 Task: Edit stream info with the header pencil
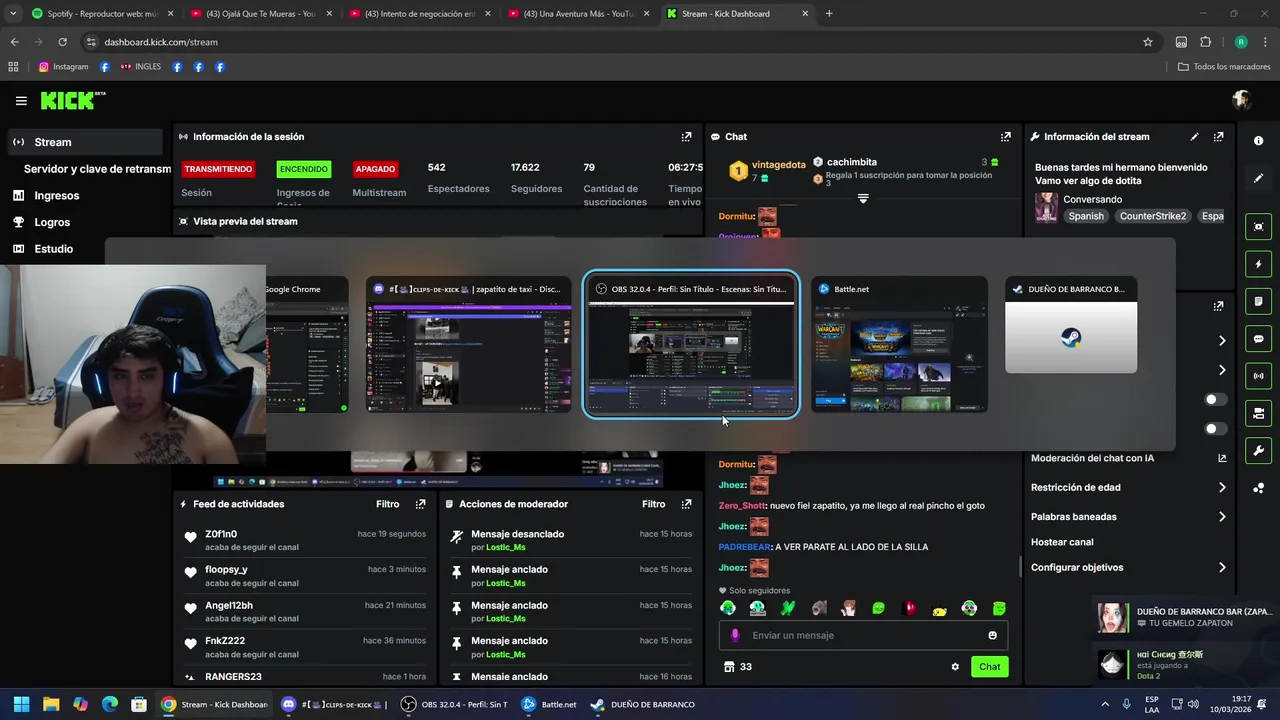click(x=1194, y=137)
